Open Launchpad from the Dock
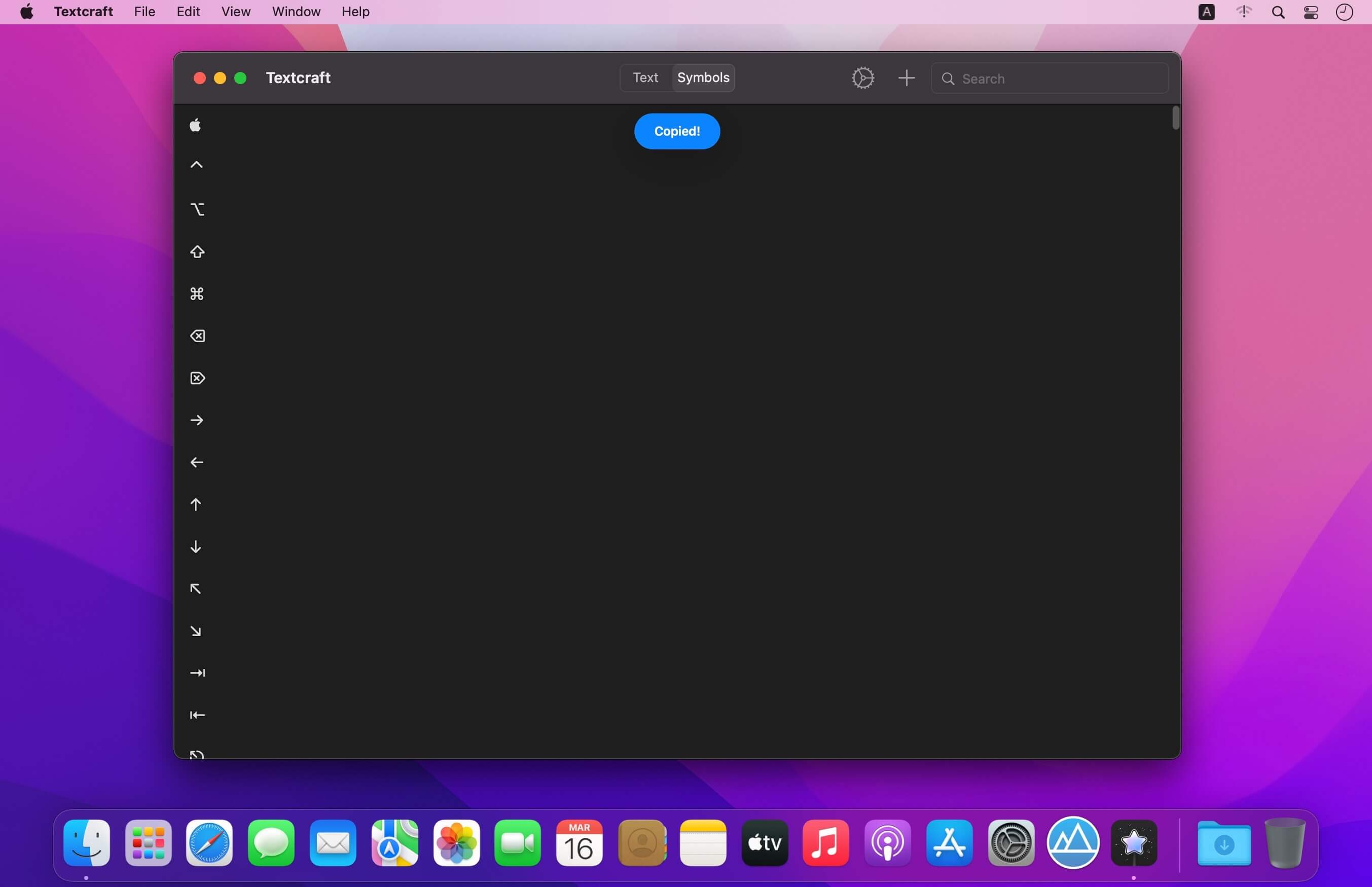 click(149, 843)
